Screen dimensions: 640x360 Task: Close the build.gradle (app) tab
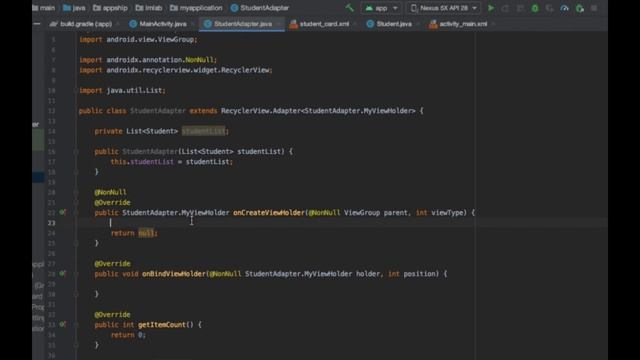pos(119,24)
